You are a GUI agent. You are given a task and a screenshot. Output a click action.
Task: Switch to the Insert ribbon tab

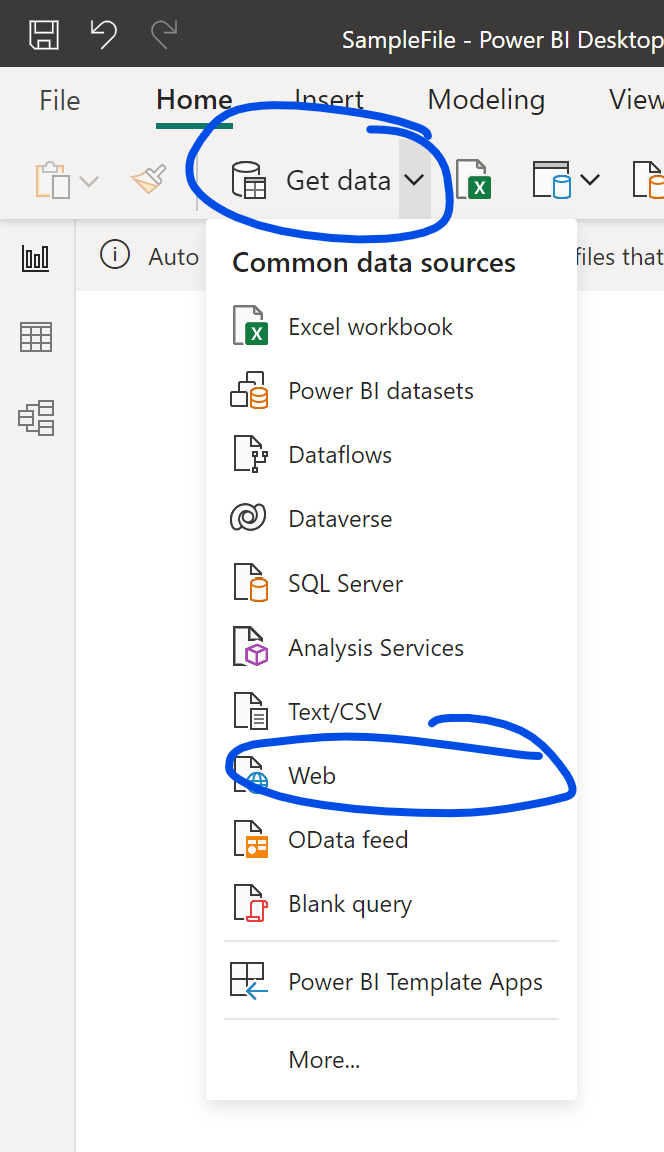(x=329, y=101)
